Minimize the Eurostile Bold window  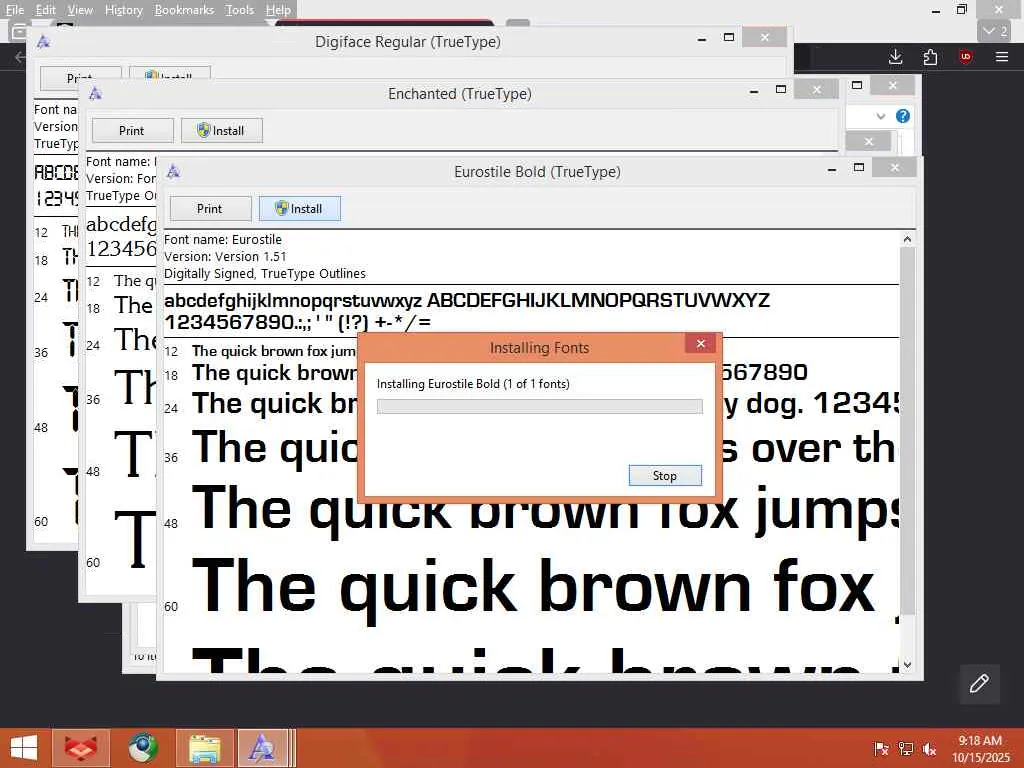tap(832, 169)
